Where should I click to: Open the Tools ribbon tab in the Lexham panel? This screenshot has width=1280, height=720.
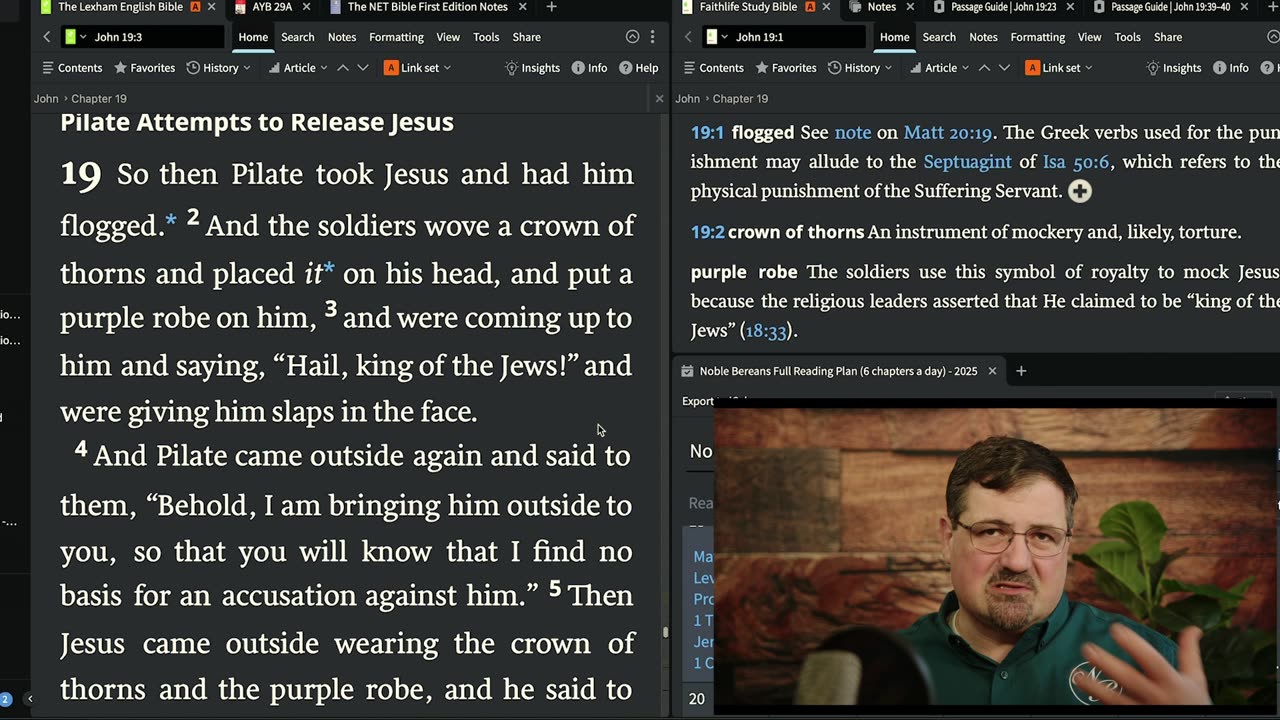coord(486,37)
